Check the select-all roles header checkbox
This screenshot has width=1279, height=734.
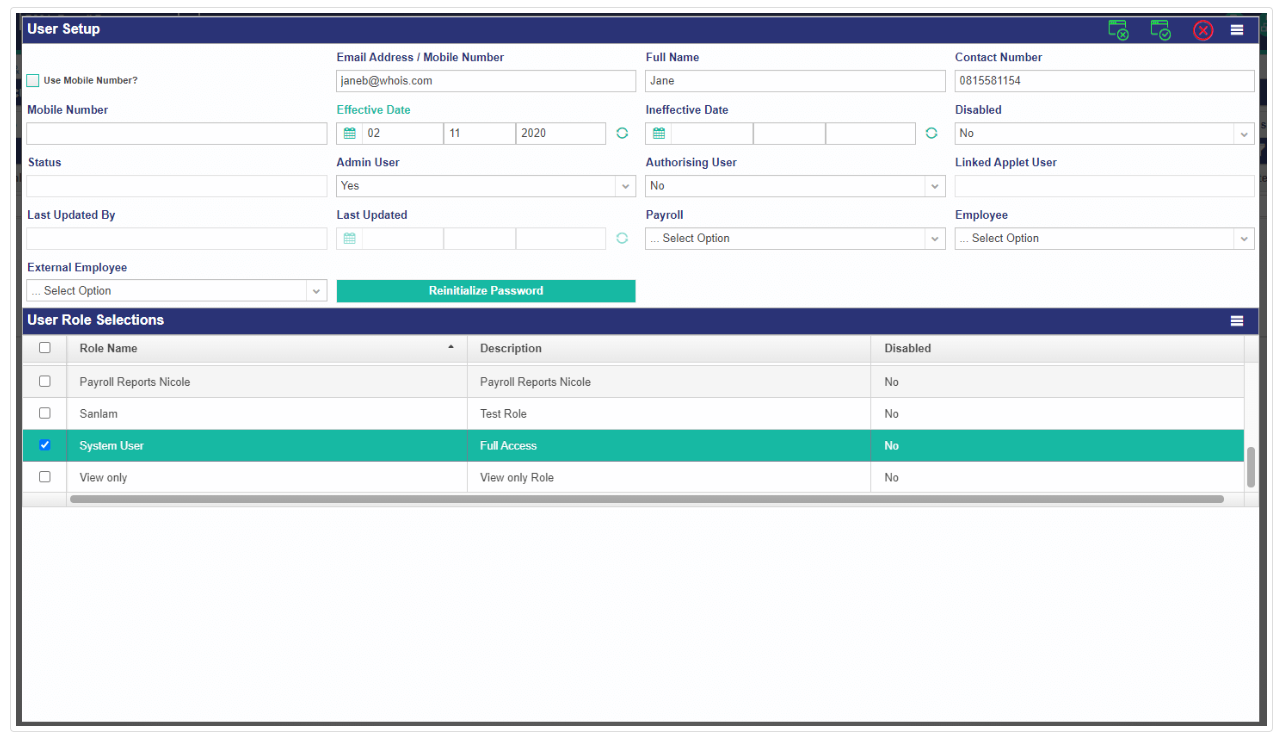[x=44, y=348]
